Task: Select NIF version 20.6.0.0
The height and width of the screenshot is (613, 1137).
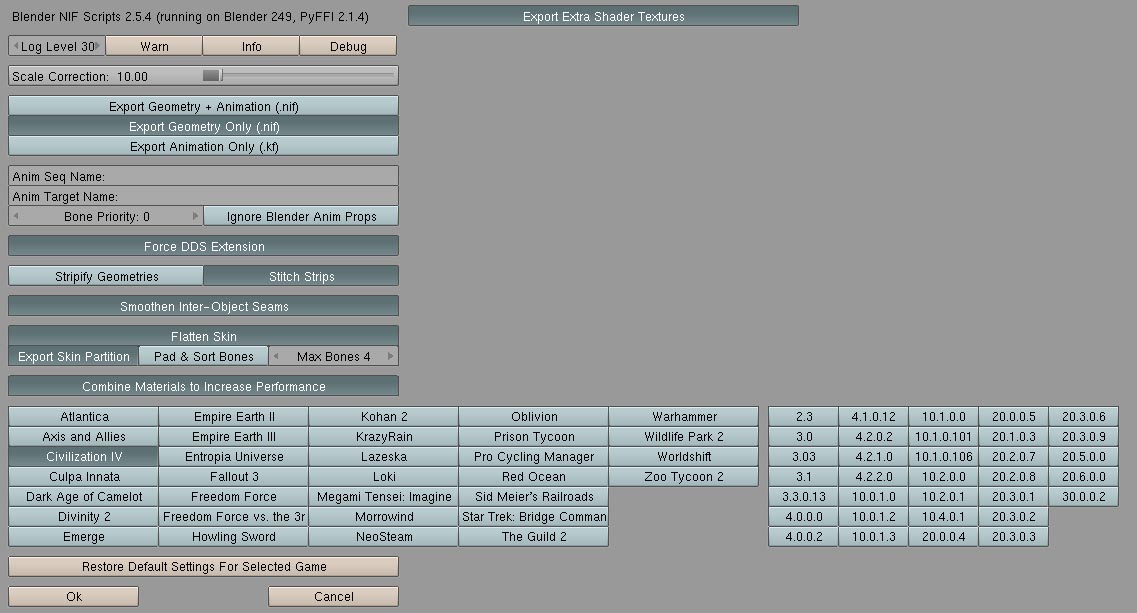Action: point(1083,477)
